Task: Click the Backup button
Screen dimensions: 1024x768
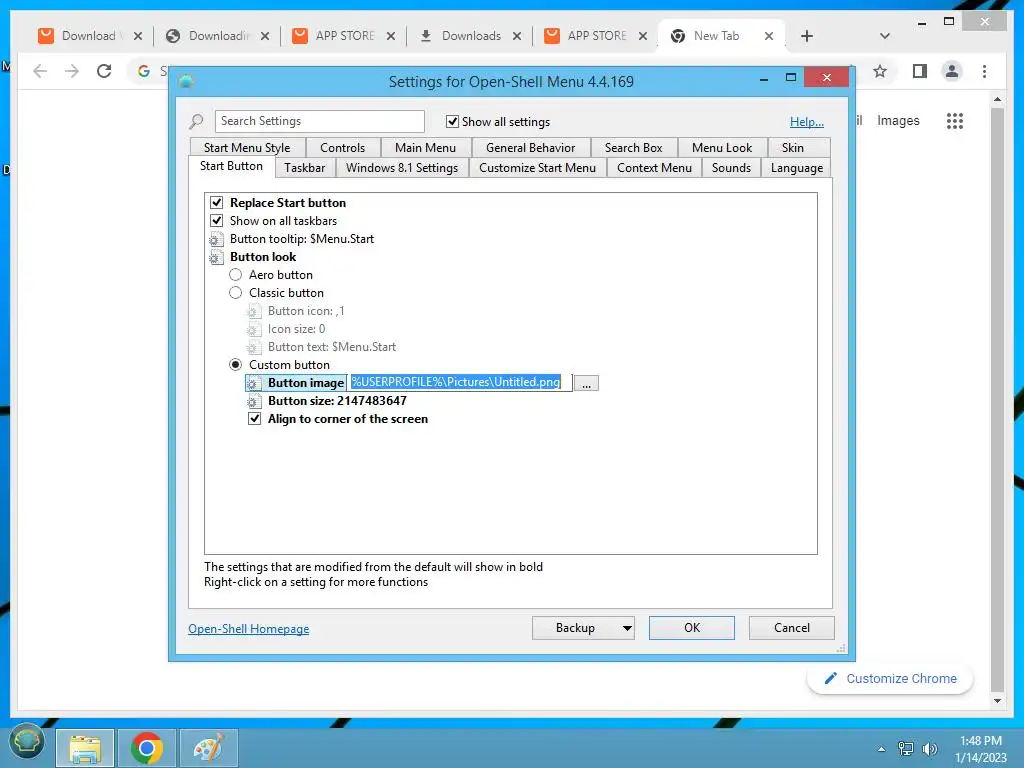Action: pyautogui.click(x=575, y=628)
